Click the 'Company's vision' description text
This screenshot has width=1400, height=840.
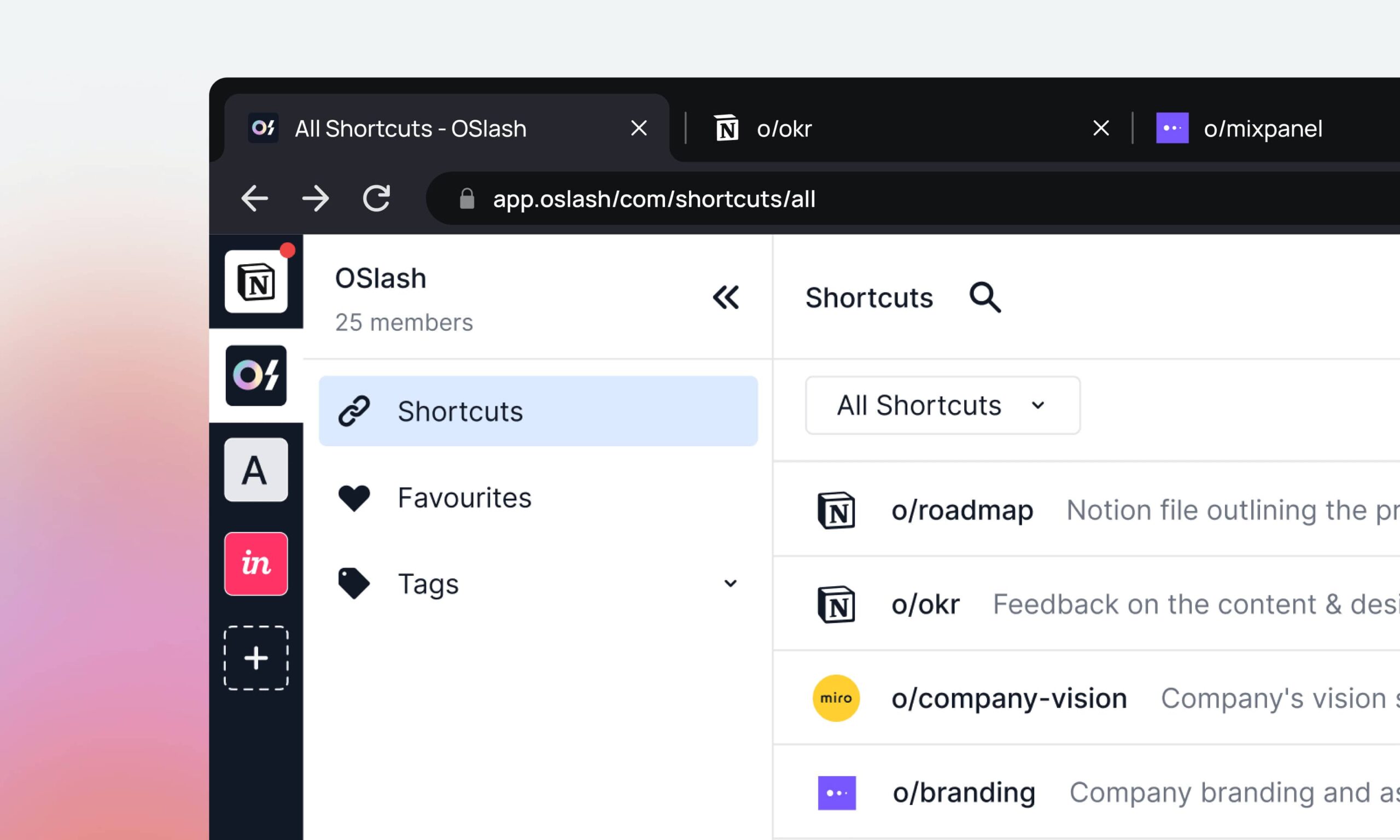tap(1280, 698)
